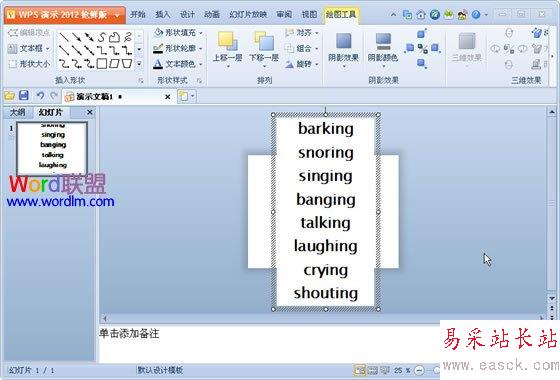Open the 设计 ribbon tab
The height and width of the screenshot is (380, 560).
point(187,15)
